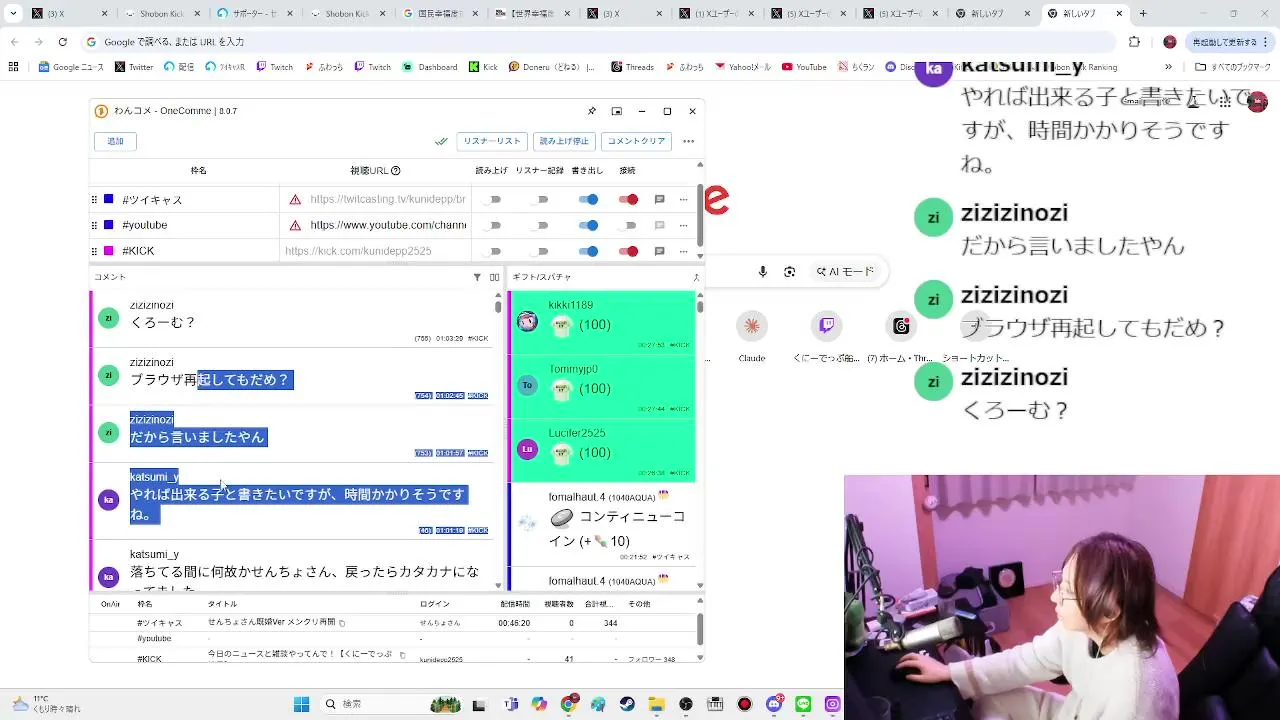
Task: Click the help icon next to 視聴URL
Action: (396, 171)
